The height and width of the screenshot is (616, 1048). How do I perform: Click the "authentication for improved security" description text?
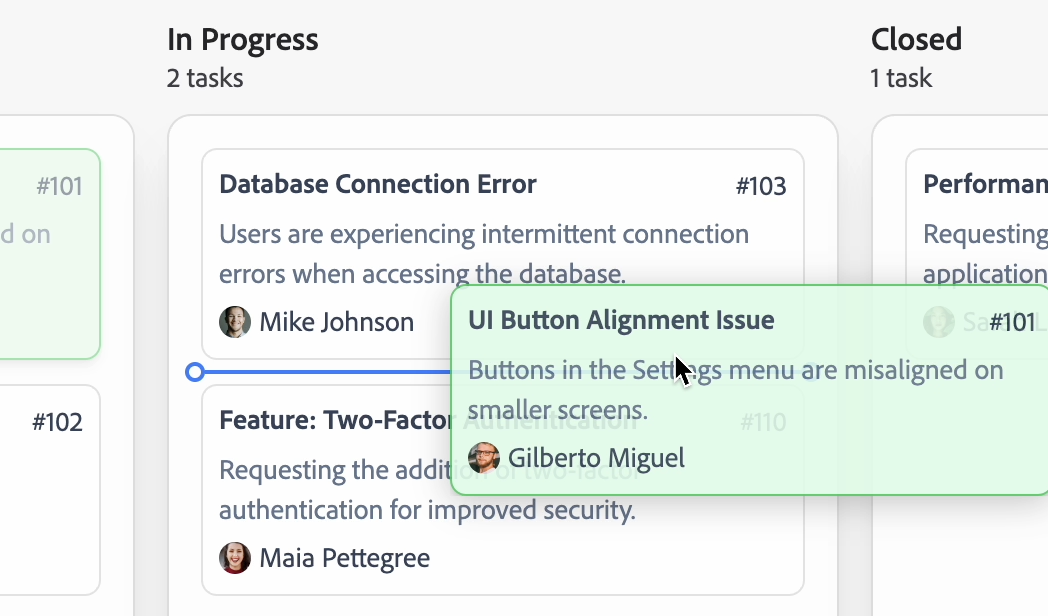[427, 510]
